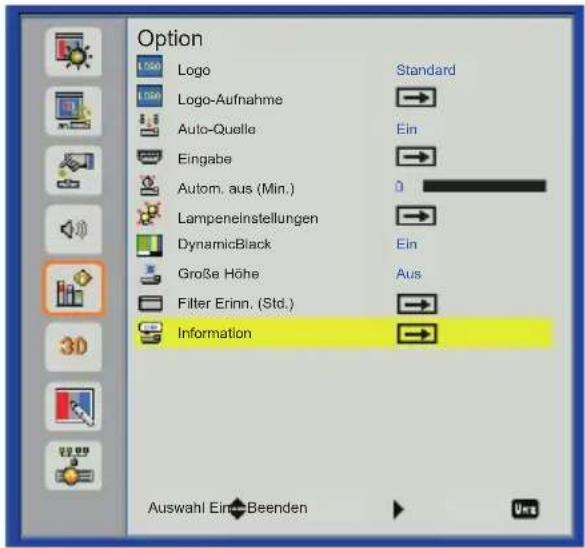
Task: Click the Autom. aus slider bar
Action: tap(484, 186)
